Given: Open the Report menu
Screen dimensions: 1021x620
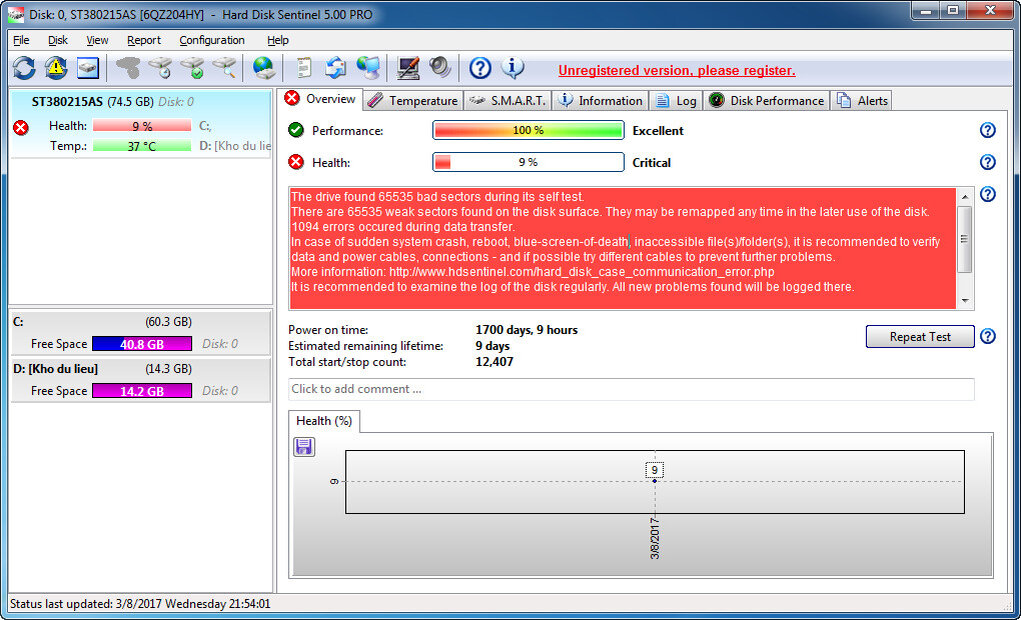Looking at the screenshot, I should point(144,40).
